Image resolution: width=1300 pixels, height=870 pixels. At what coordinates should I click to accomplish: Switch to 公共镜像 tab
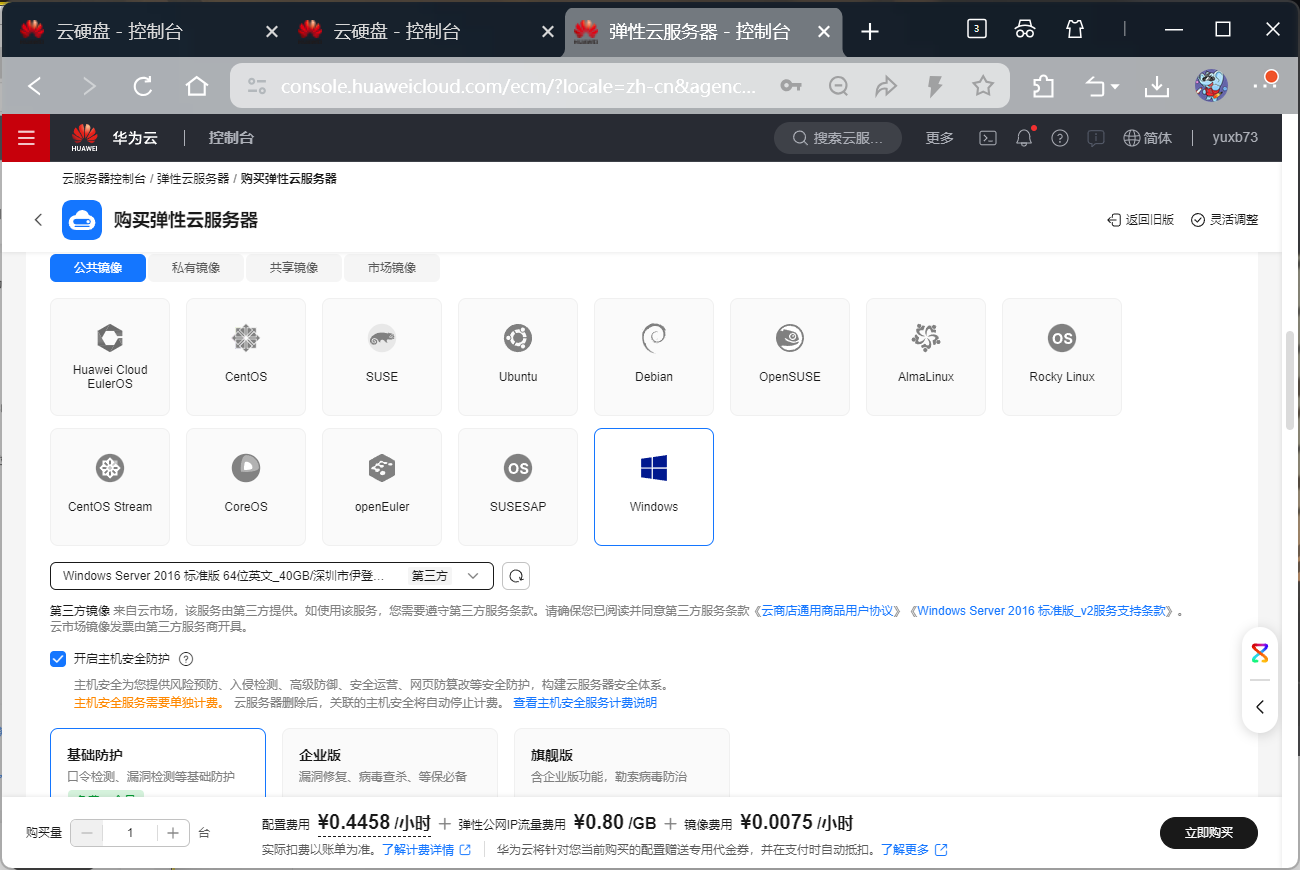[x=98, y=268]
